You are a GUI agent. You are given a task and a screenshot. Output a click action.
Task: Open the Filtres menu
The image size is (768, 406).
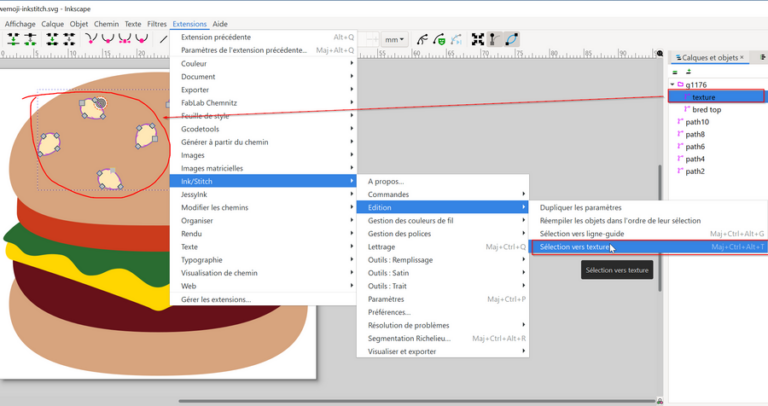(x=156, y=23)
